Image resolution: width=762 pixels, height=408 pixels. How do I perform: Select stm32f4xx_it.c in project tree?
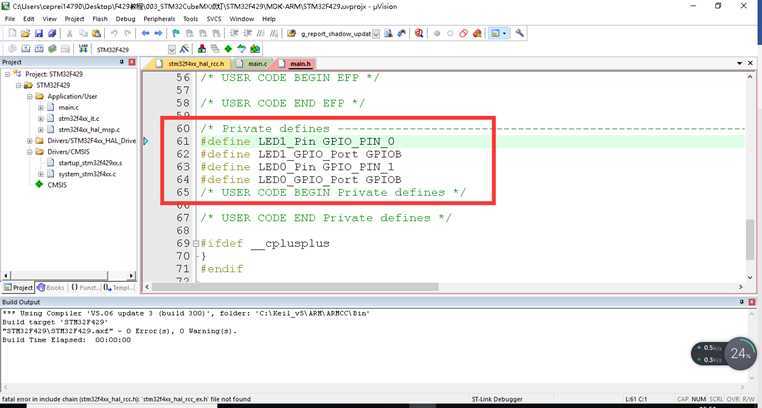[x=79, y=119]
